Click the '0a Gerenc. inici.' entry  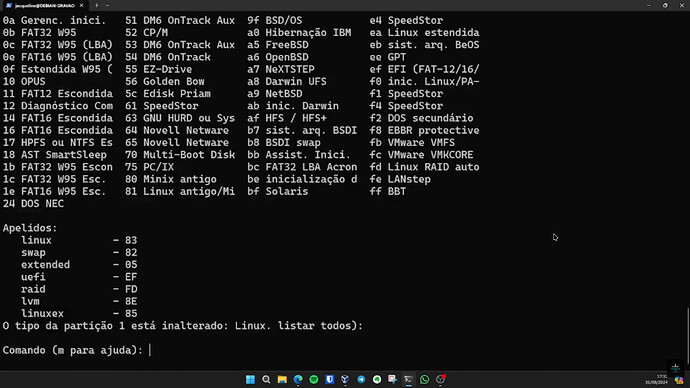pyautogui.click(x=55, y=20)
